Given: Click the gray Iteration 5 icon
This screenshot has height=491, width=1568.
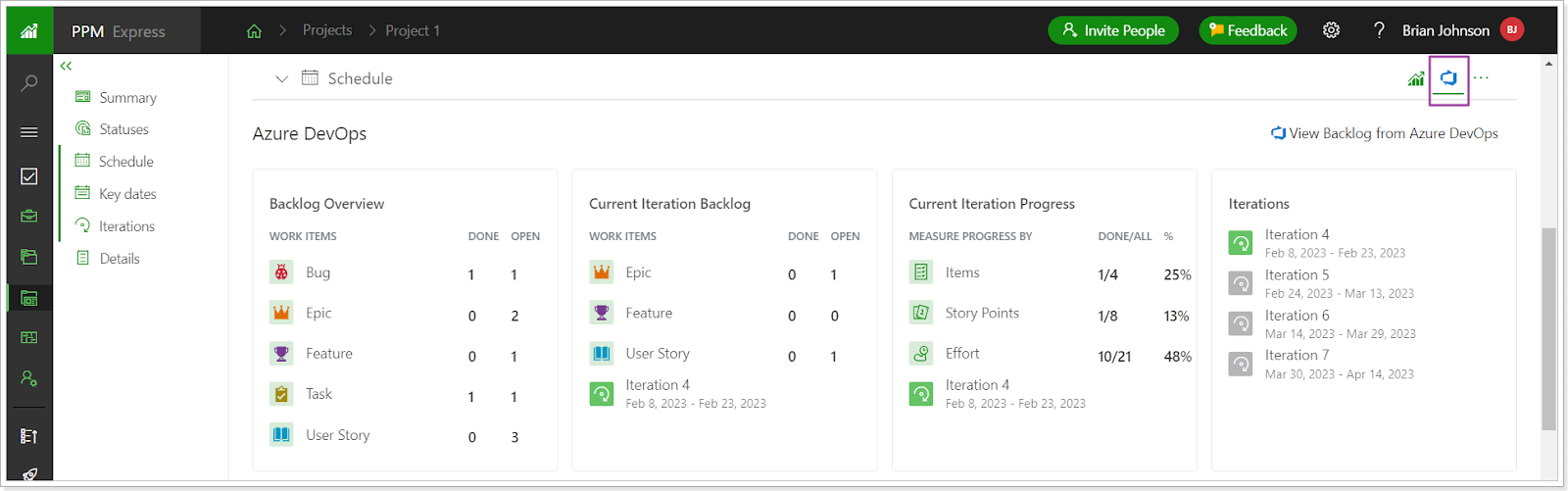Looking at the screenshot, I should (x=1241, y=283).
